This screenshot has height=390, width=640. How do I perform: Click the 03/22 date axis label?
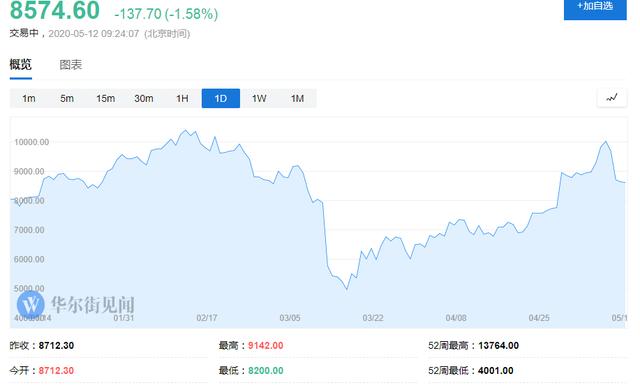point(373,318)
